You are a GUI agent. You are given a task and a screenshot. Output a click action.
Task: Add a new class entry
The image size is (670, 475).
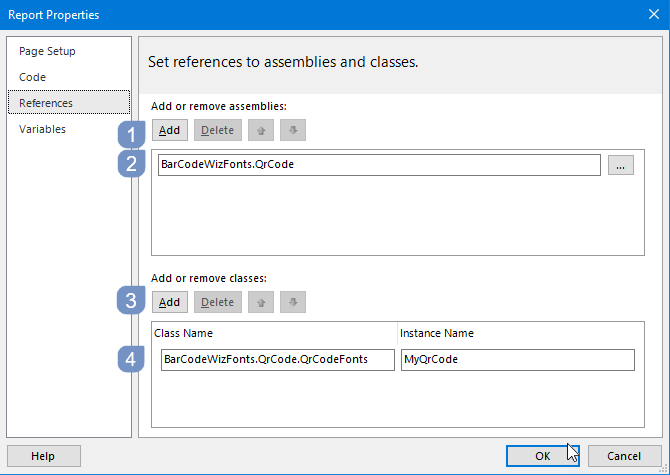point(170,302)
